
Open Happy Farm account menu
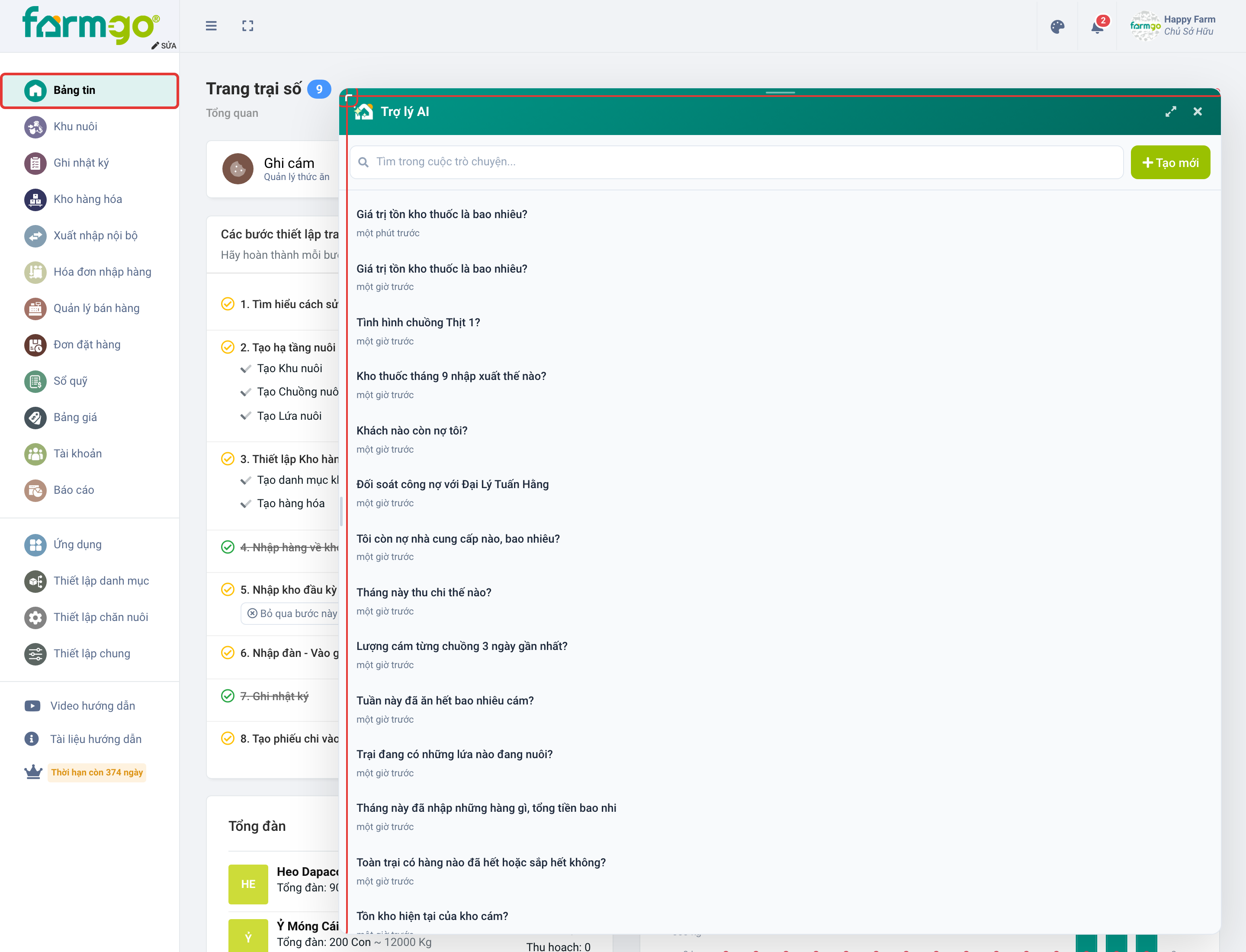(1172, 26)
